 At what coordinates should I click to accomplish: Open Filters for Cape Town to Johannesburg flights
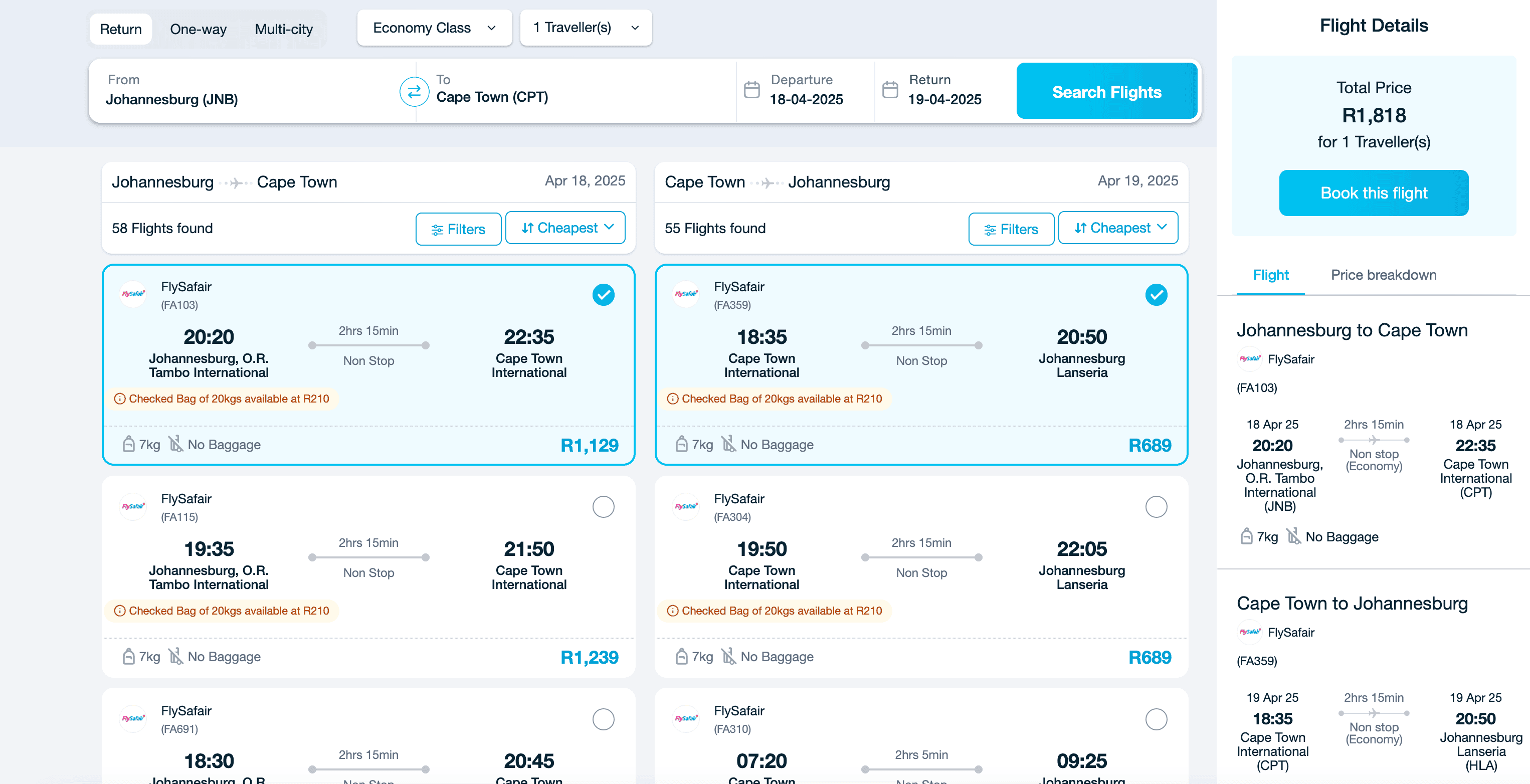tap(1011, 229)
